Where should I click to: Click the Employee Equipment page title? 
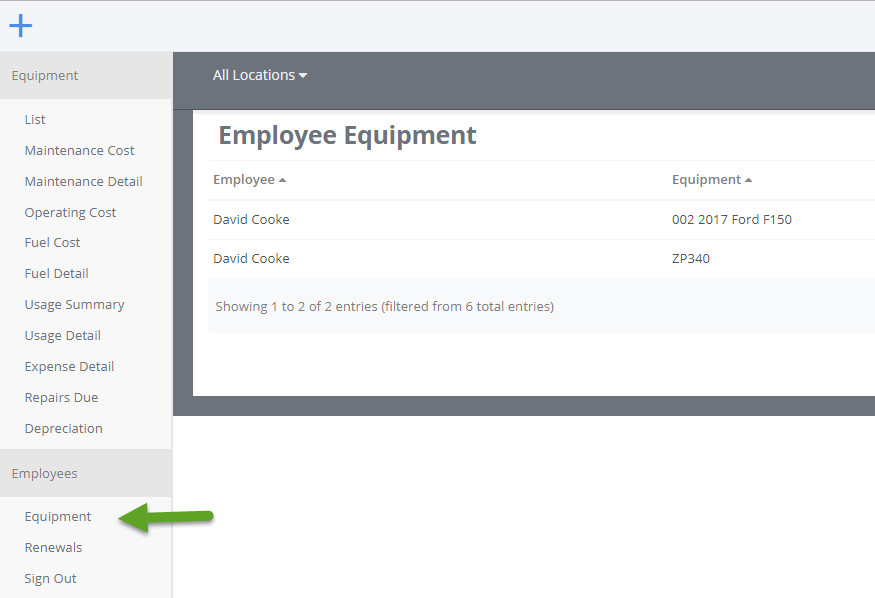click(x=347, y=136)
